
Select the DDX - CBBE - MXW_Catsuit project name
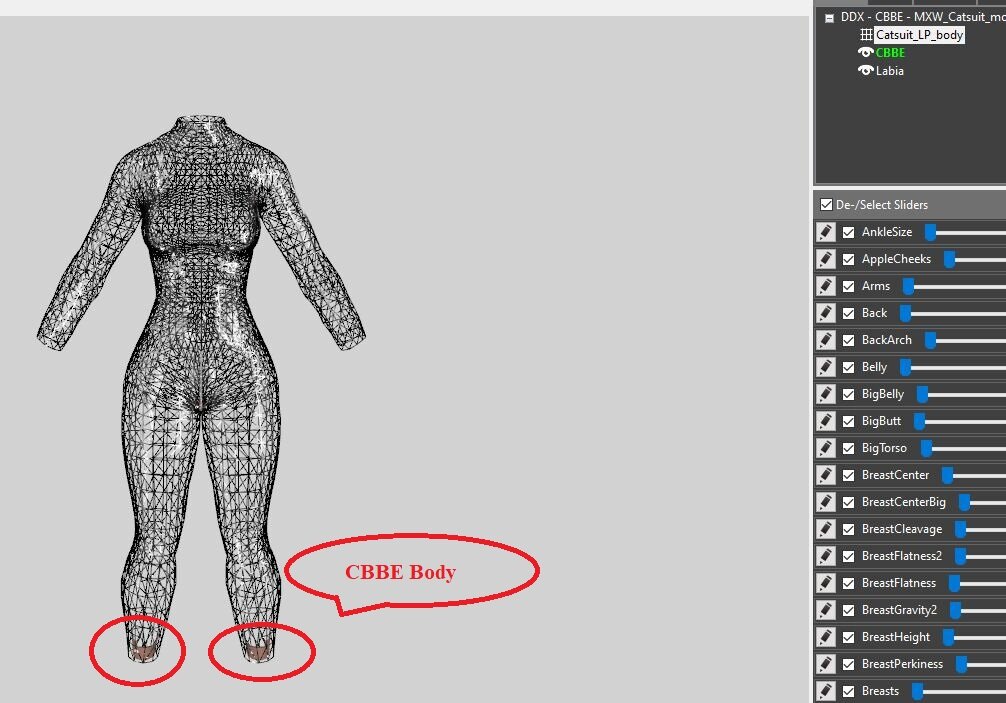tap(923, 17)
